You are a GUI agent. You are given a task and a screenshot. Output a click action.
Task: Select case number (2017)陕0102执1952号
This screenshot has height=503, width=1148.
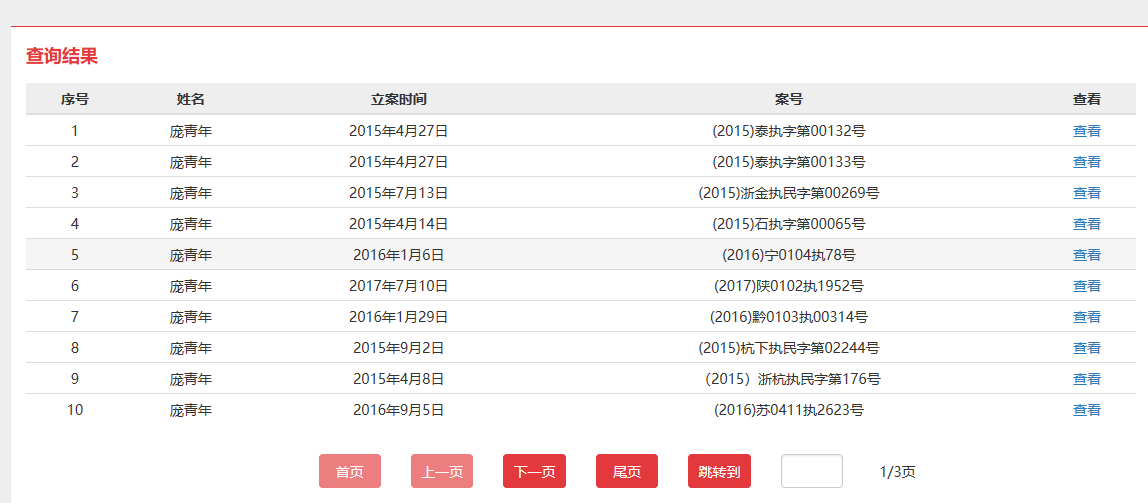[789, 286]
